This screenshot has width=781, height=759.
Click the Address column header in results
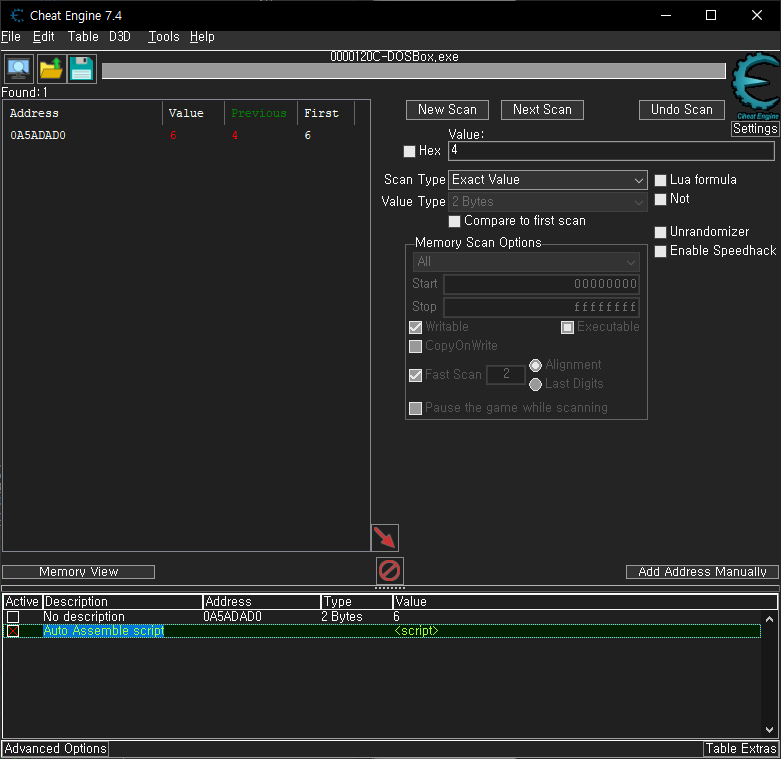(x=83, y=113)
